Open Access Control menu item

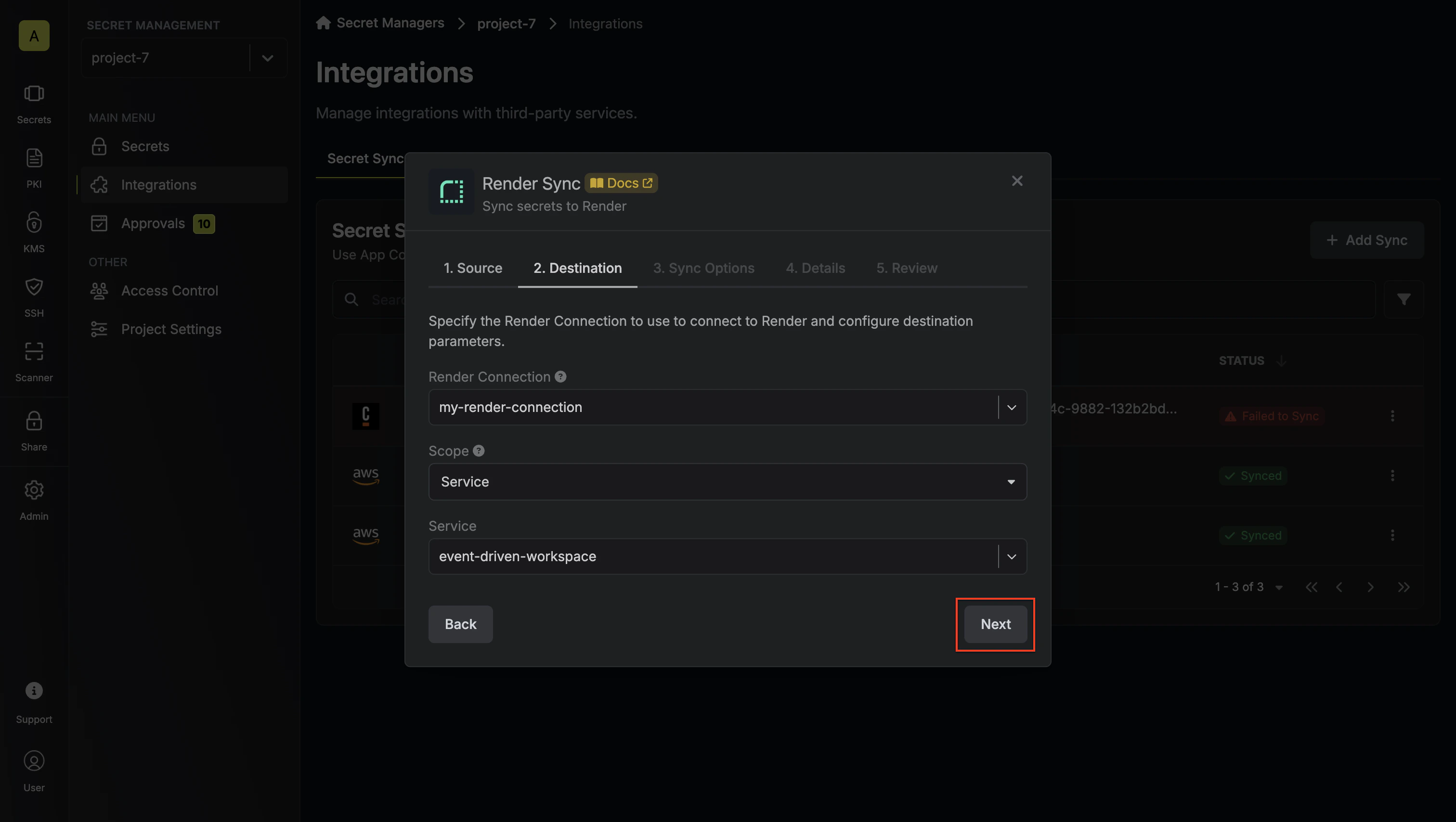pos(184,290)
